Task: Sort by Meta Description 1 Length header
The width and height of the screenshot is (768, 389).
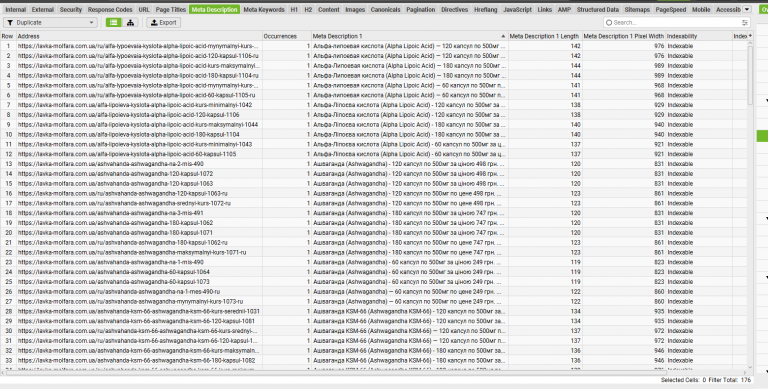Action: click(x=545, y=36)
